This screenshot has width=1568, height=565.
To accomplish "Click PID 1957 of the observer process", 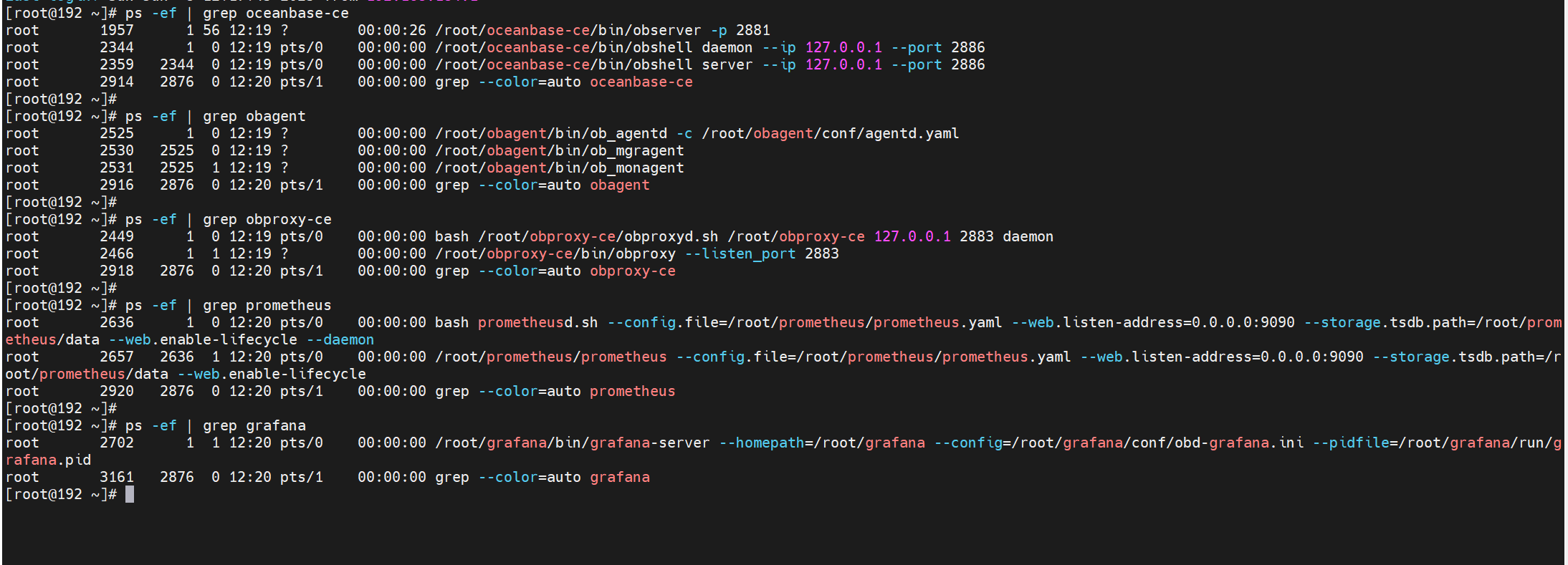I will click(117, 30).
